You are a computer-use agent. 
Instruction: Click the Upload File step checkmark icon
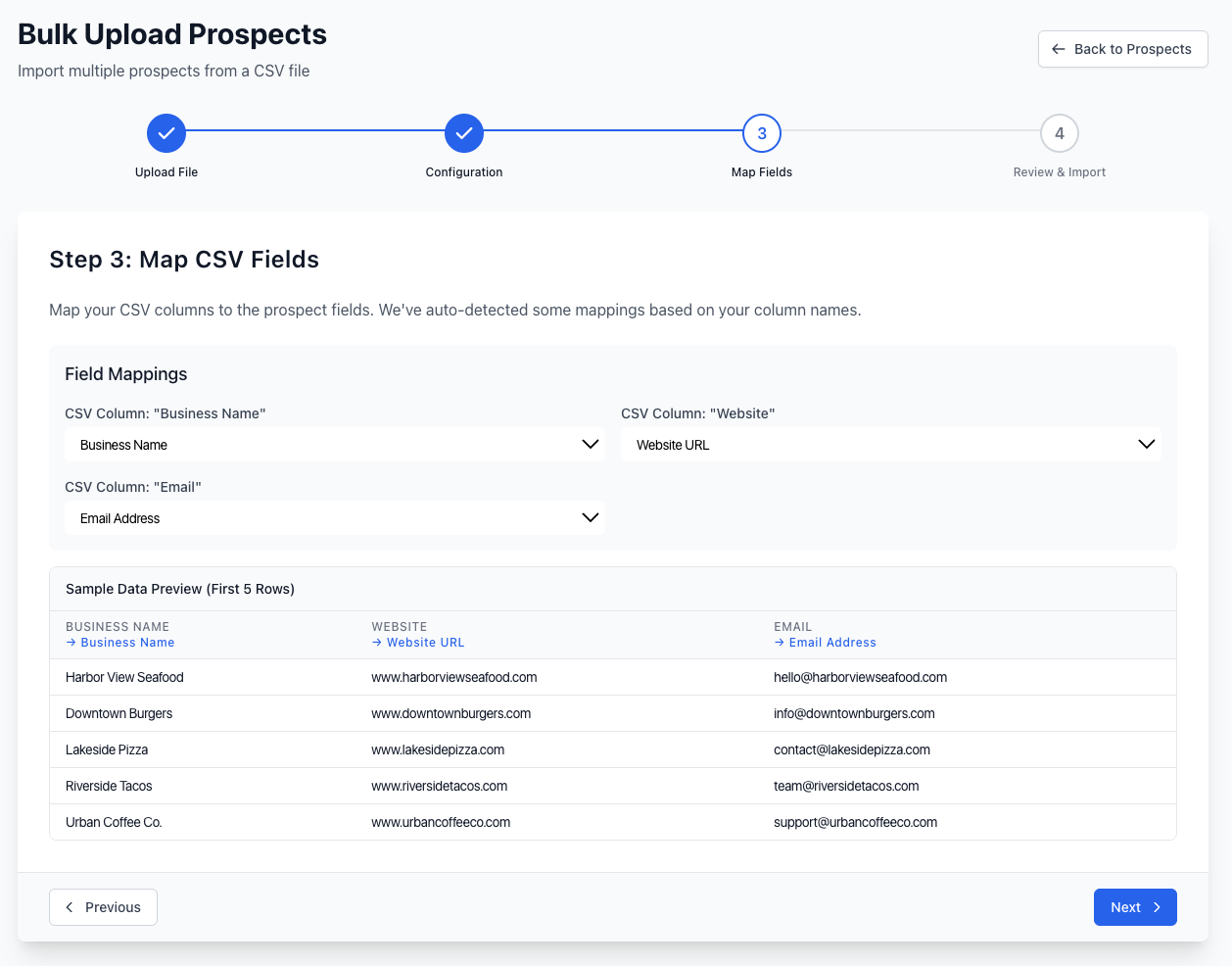(166, 133)
